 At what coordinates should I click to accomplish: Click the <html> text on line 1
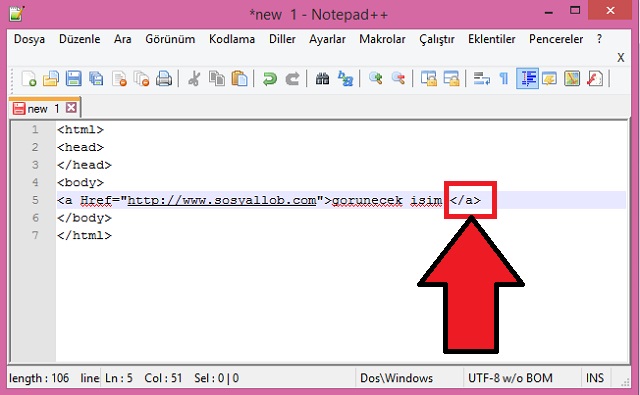[x=80, y=129]
